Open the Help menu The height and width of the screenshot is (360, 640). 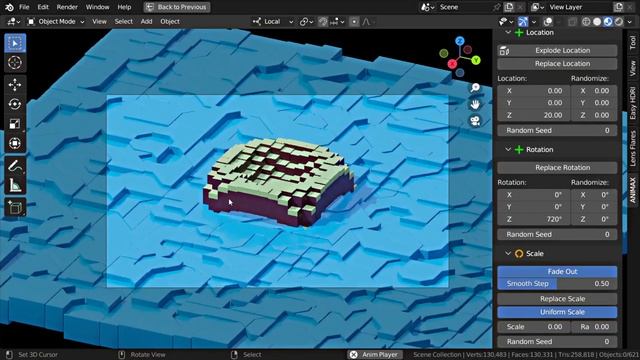[124, 7]
